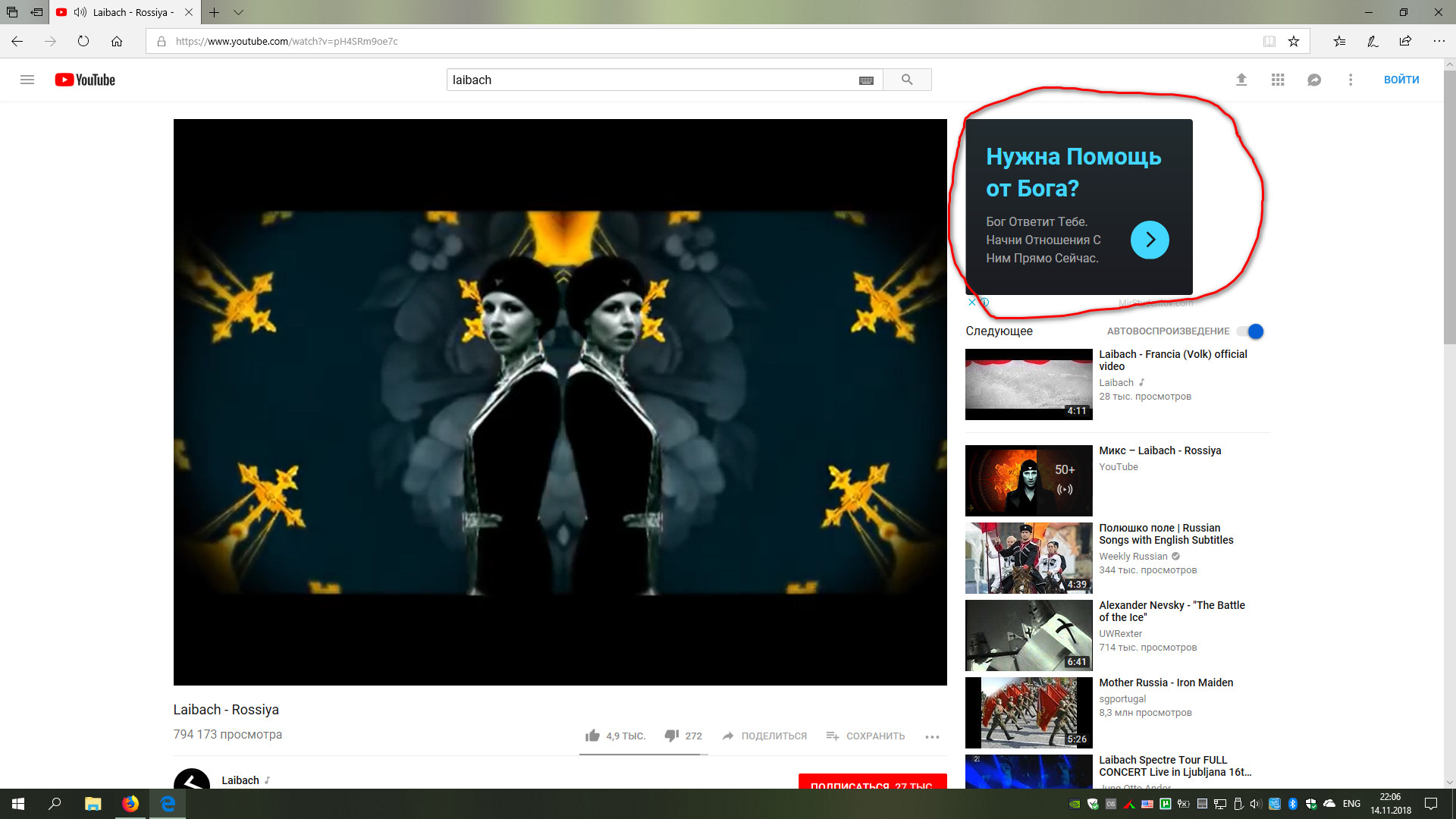This screenshot has width=1456, height=819.
Task: Click the Edge share page icon
Action: (x=1405, y=41)
